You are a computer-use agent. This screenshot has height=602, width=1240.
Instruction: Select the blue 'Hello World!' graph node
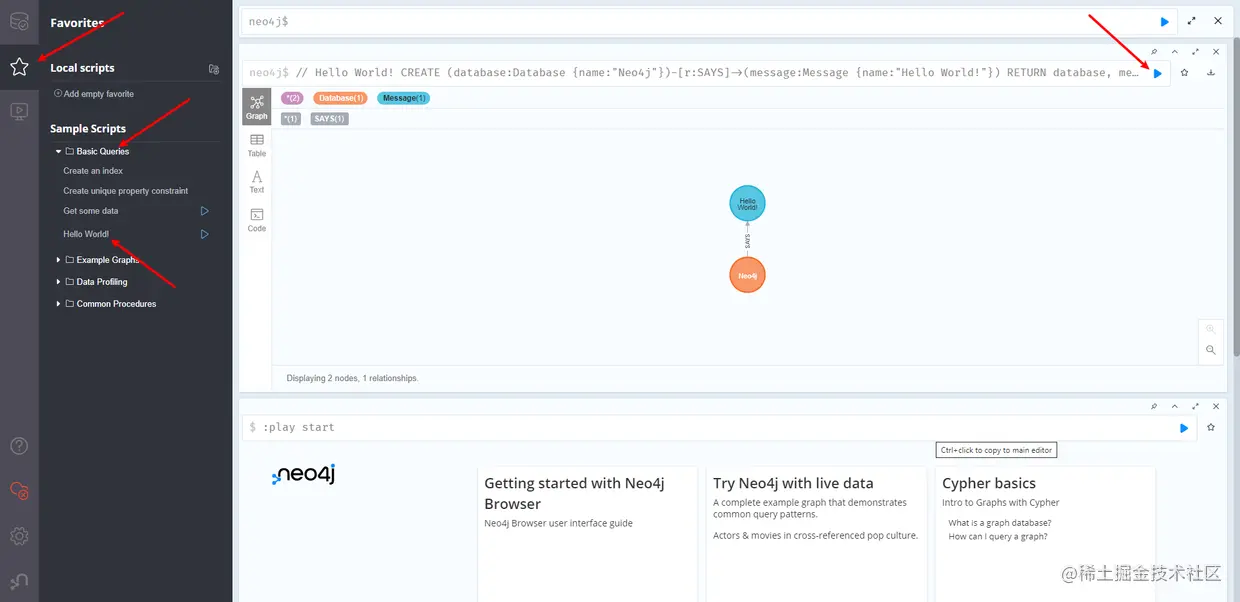(747, 204)
